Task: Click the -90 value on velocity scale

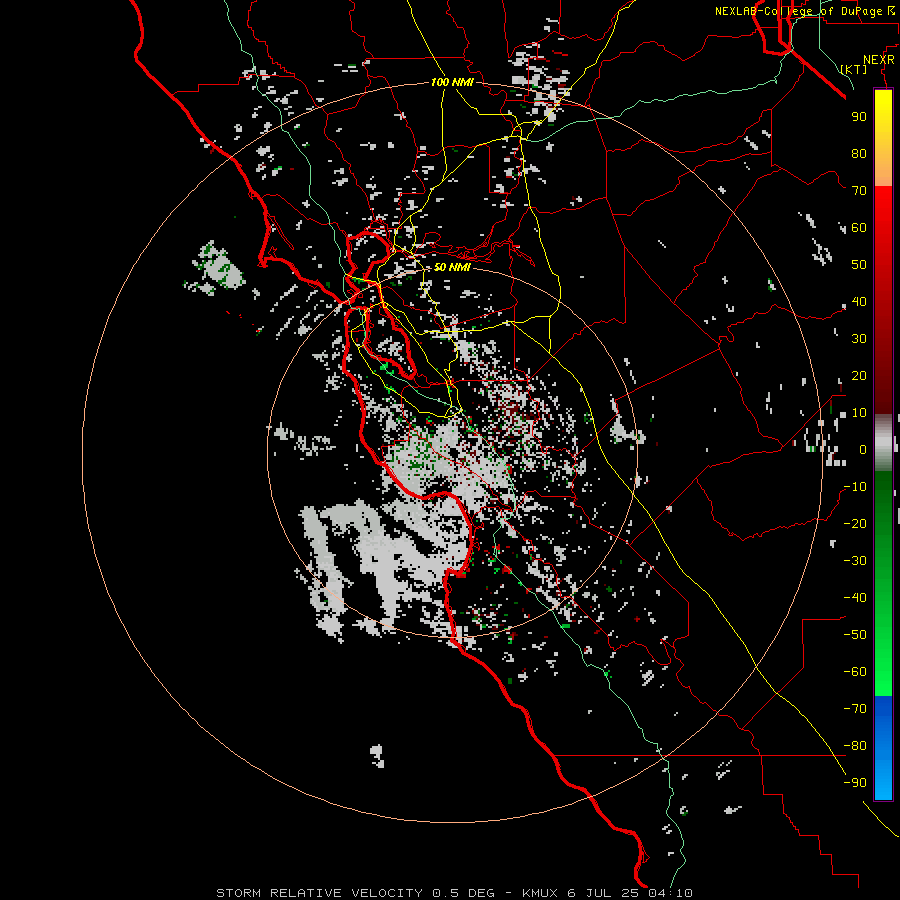Action: [x=855, y=783]
